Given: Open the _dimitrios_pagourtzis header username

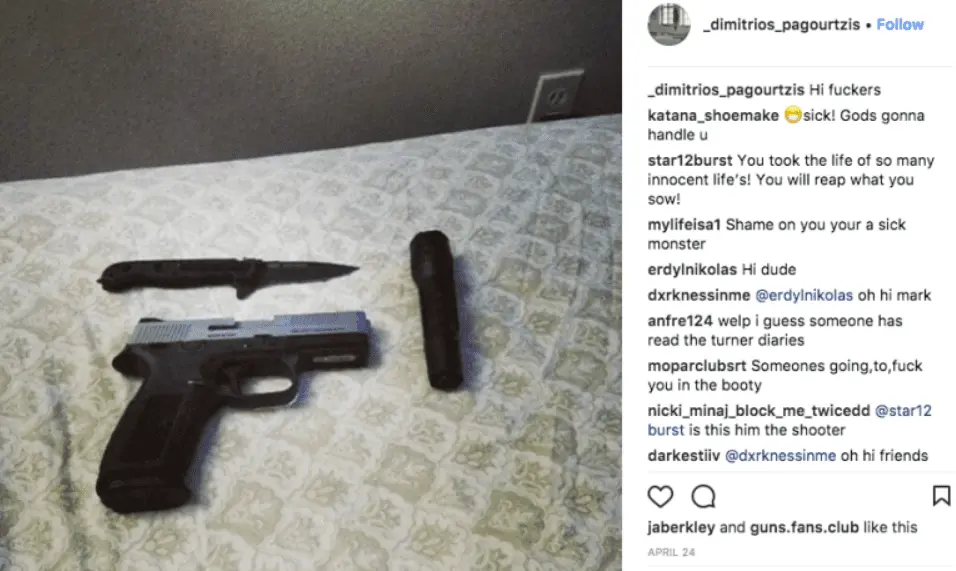Looking at the screenshot, I should [781, 24].
